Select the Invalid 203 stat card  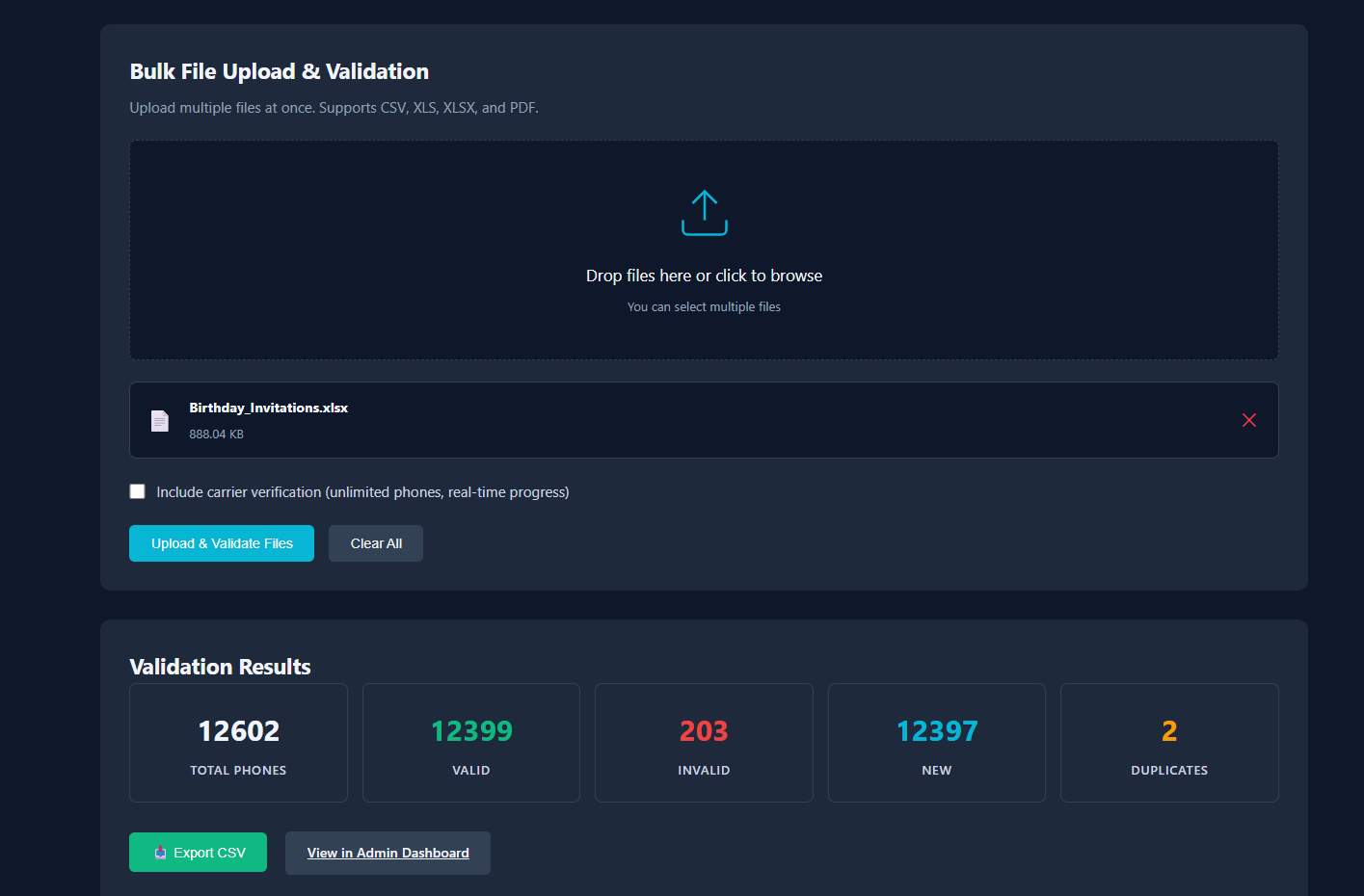[704, 743]
